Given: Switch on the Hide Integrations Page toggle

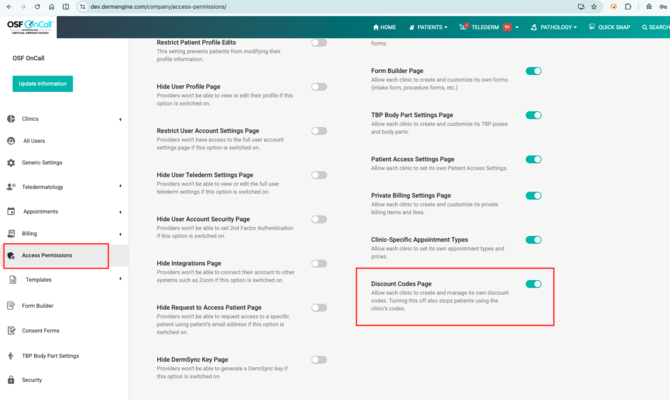Looking at the screenshot, I should 319,264.
